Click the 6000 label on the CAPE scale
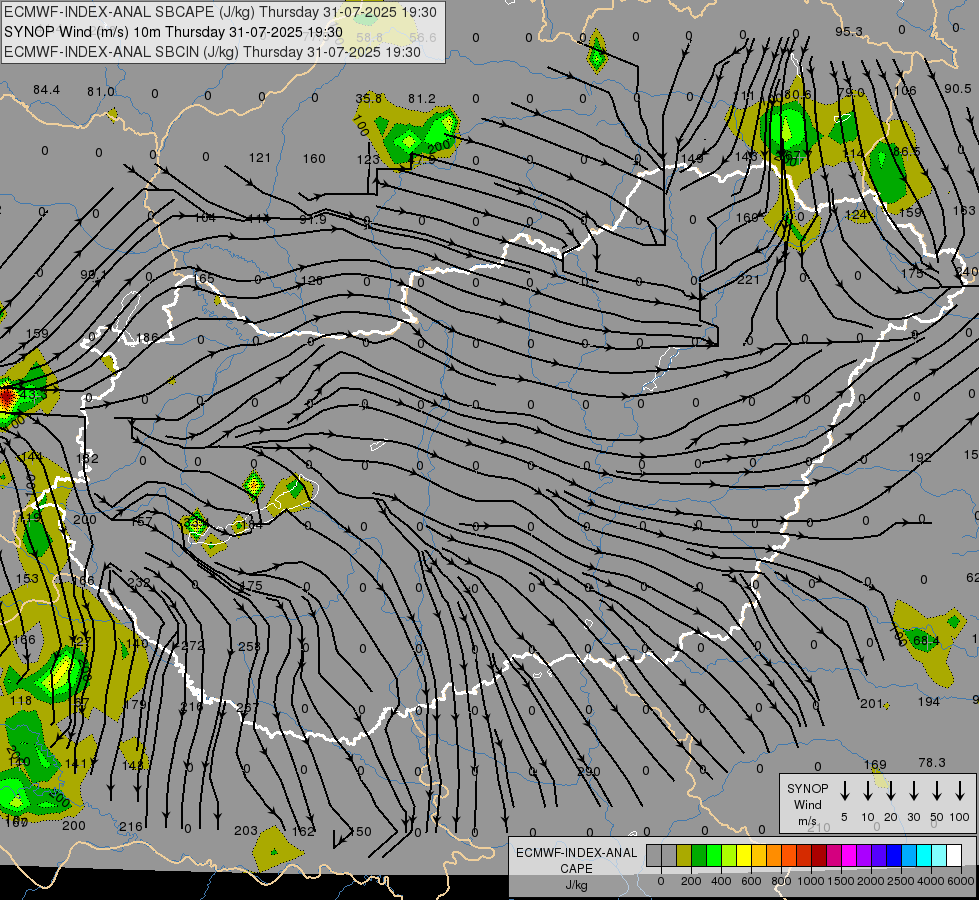979x900 pixels. tap(960, 881)
